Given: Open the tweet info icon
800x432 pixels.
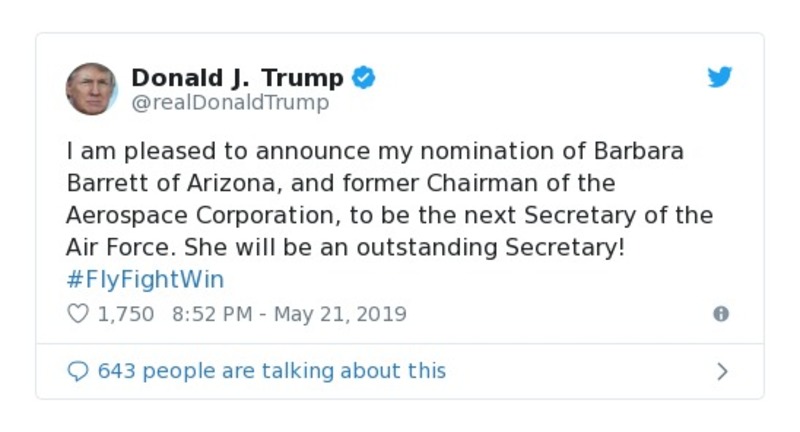Looking at the screenshot, I should coord(720,314).
